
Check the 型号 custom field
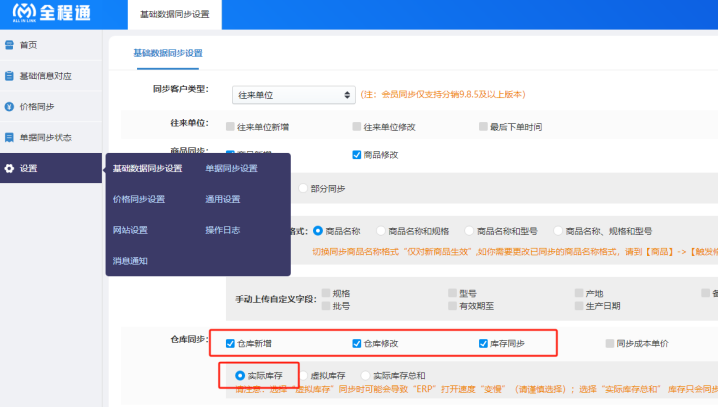tap(452, 293)
